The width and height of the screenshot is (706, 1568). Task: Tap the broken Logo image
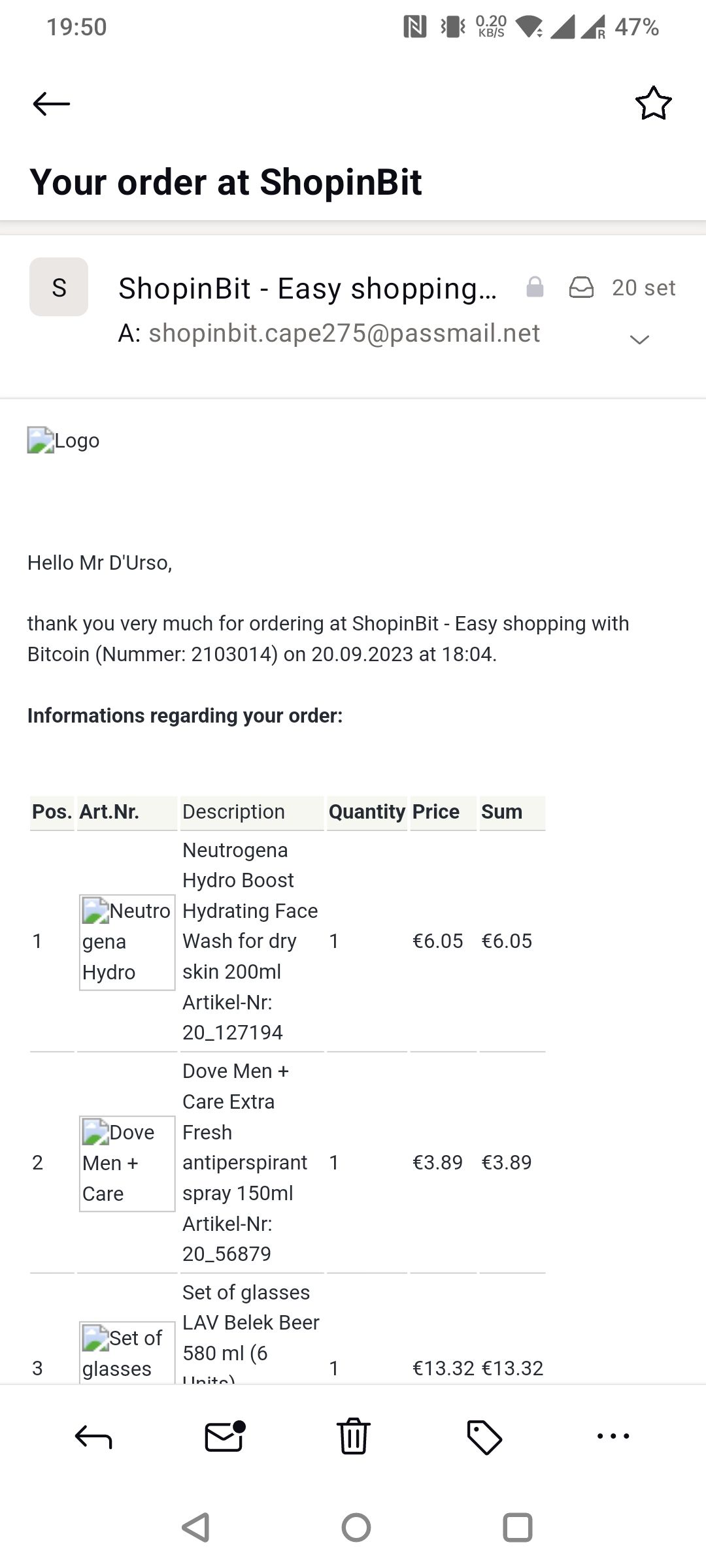pyautogui.click(x=63, y=440)
